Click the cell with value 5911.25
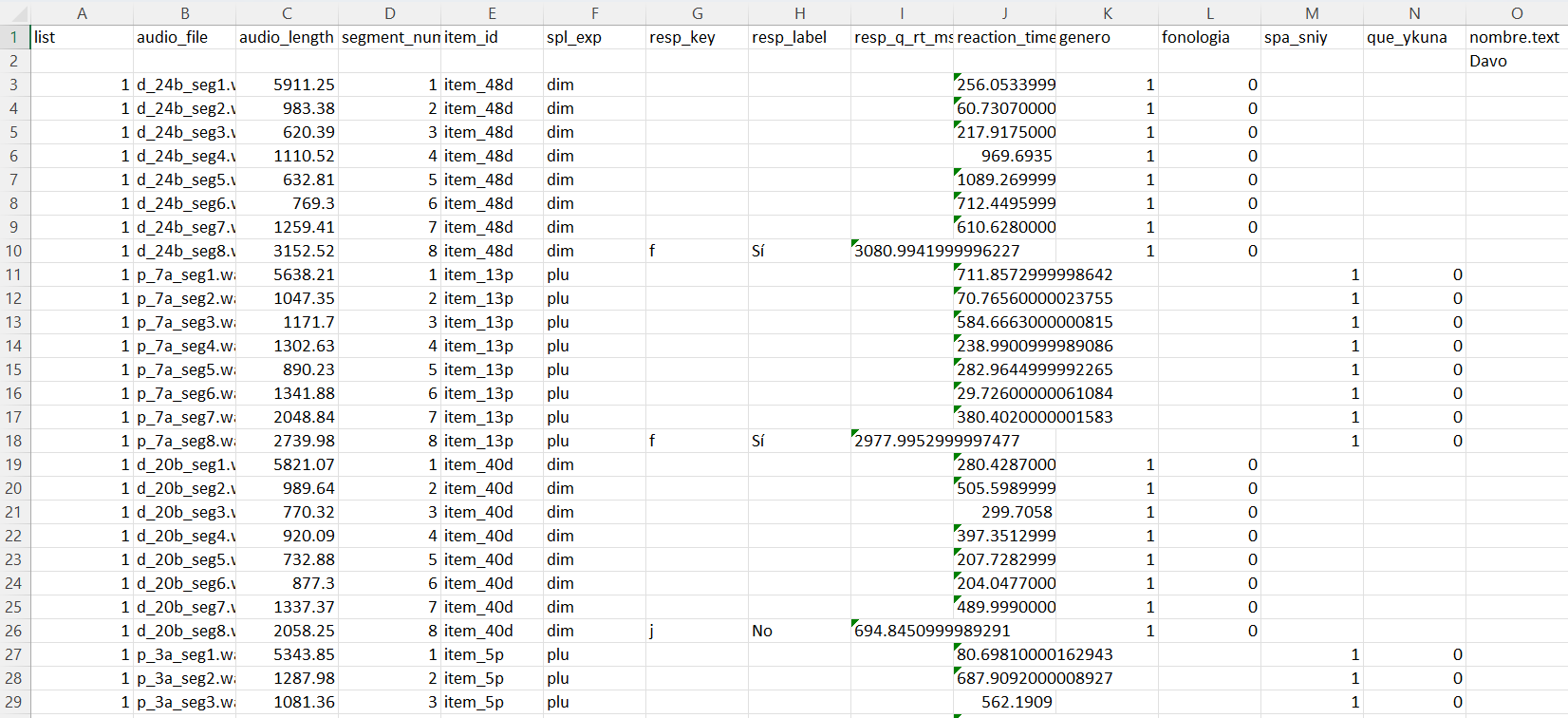The height and width of the screenshot is (718, 1568). (x=287, y=85)
